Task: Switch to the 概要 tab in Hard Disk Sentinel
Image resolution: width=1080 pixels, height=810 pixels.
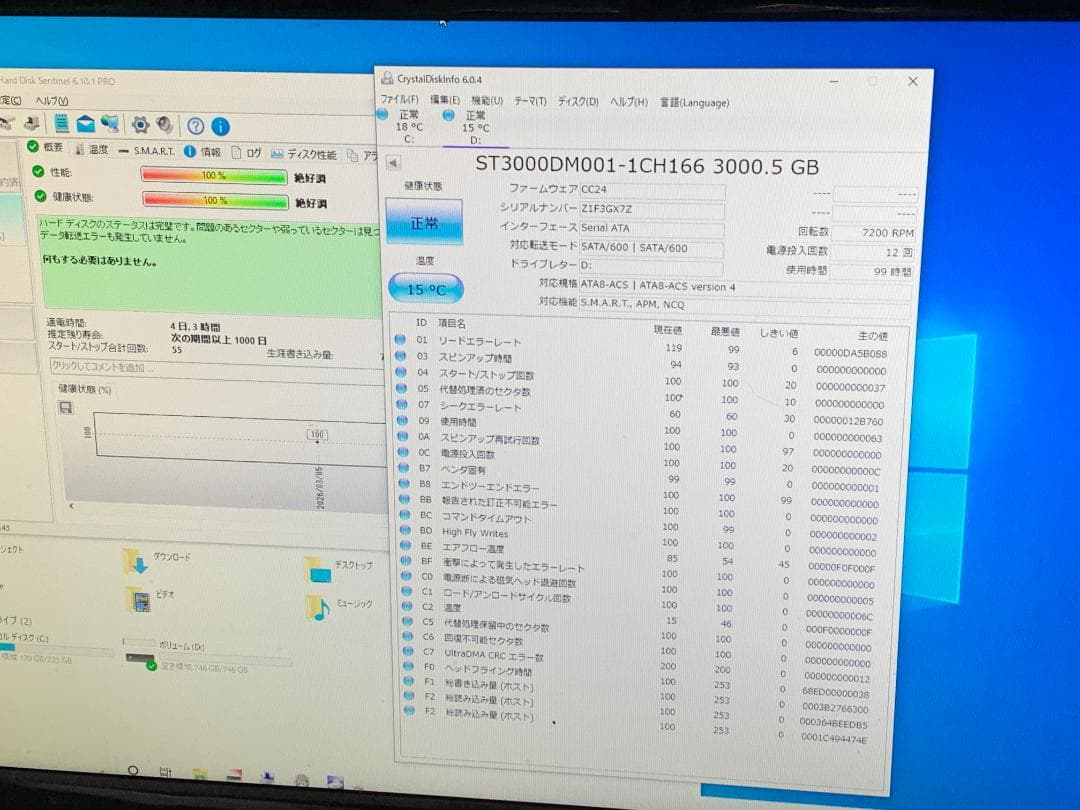Action: click(x=45, y=147)
